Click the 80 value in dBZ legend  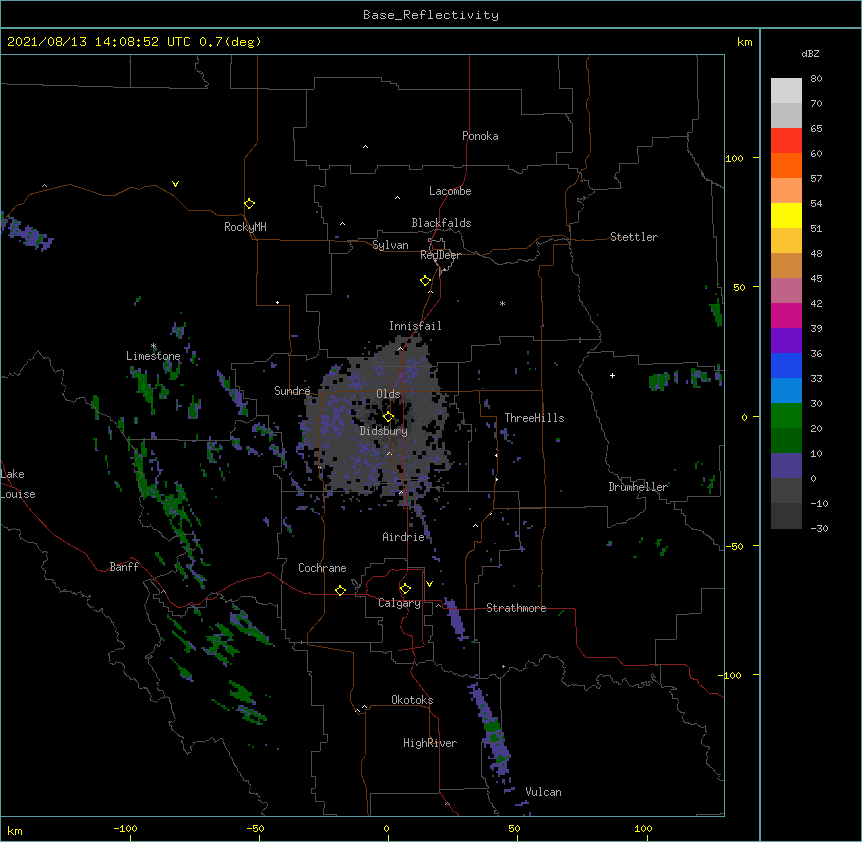[x=816, y=79]
